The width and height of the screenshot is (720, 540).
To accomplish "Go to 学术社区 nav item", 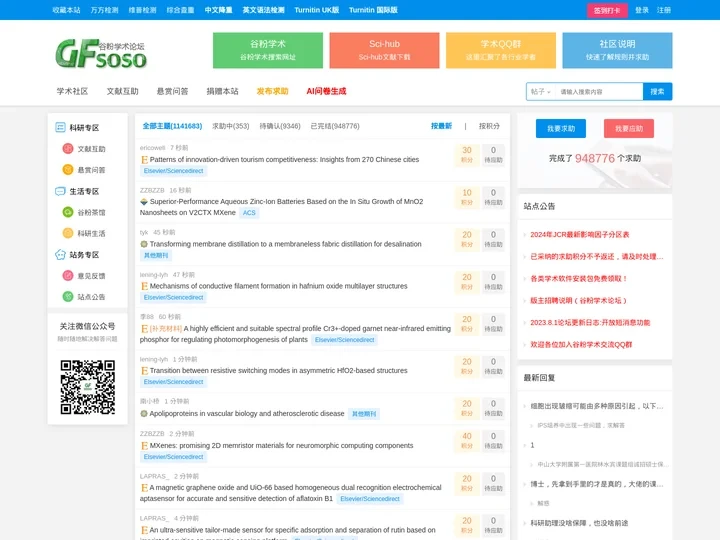I will 72,91.
